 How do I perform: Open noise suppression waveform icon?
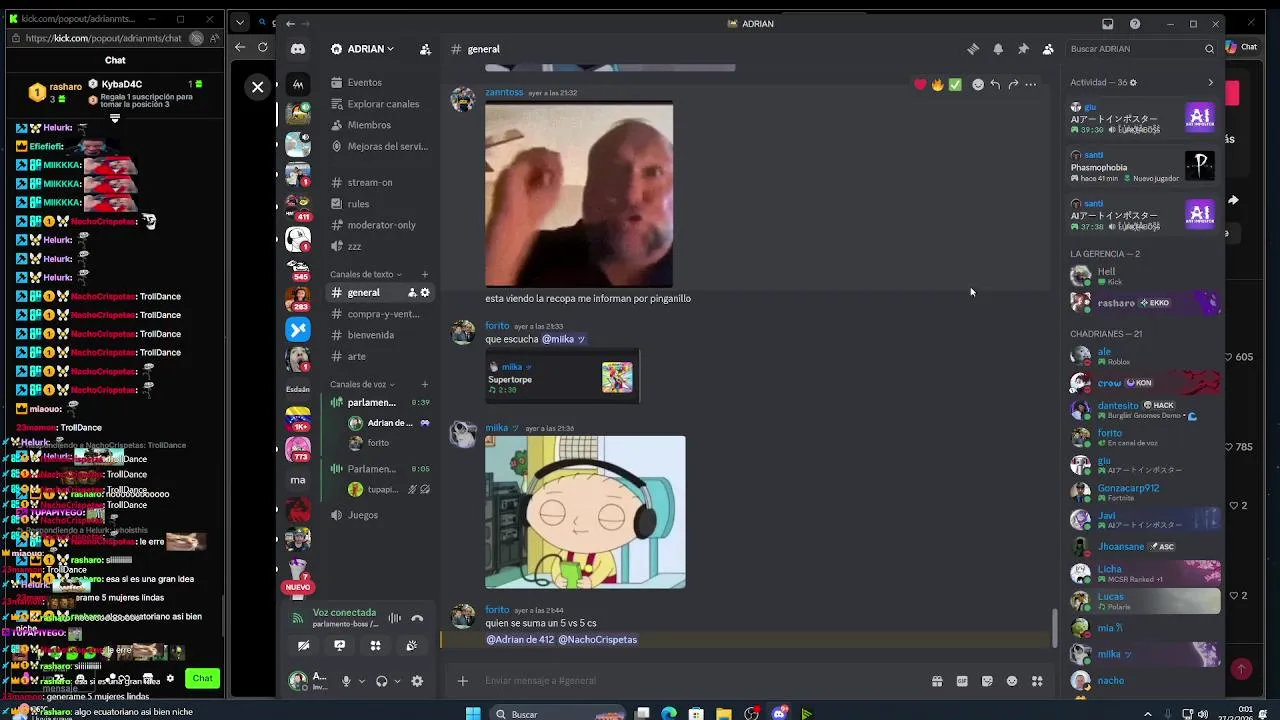pyautogui.click(x=394, y=618)
